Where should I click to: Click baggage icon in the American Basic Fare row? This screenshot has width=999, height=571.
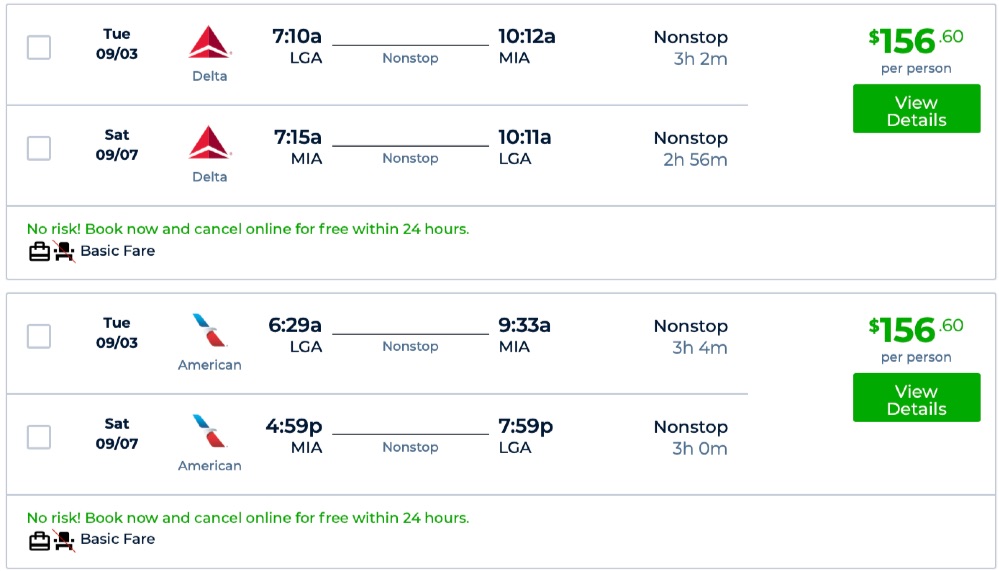[x=39, y=540]
